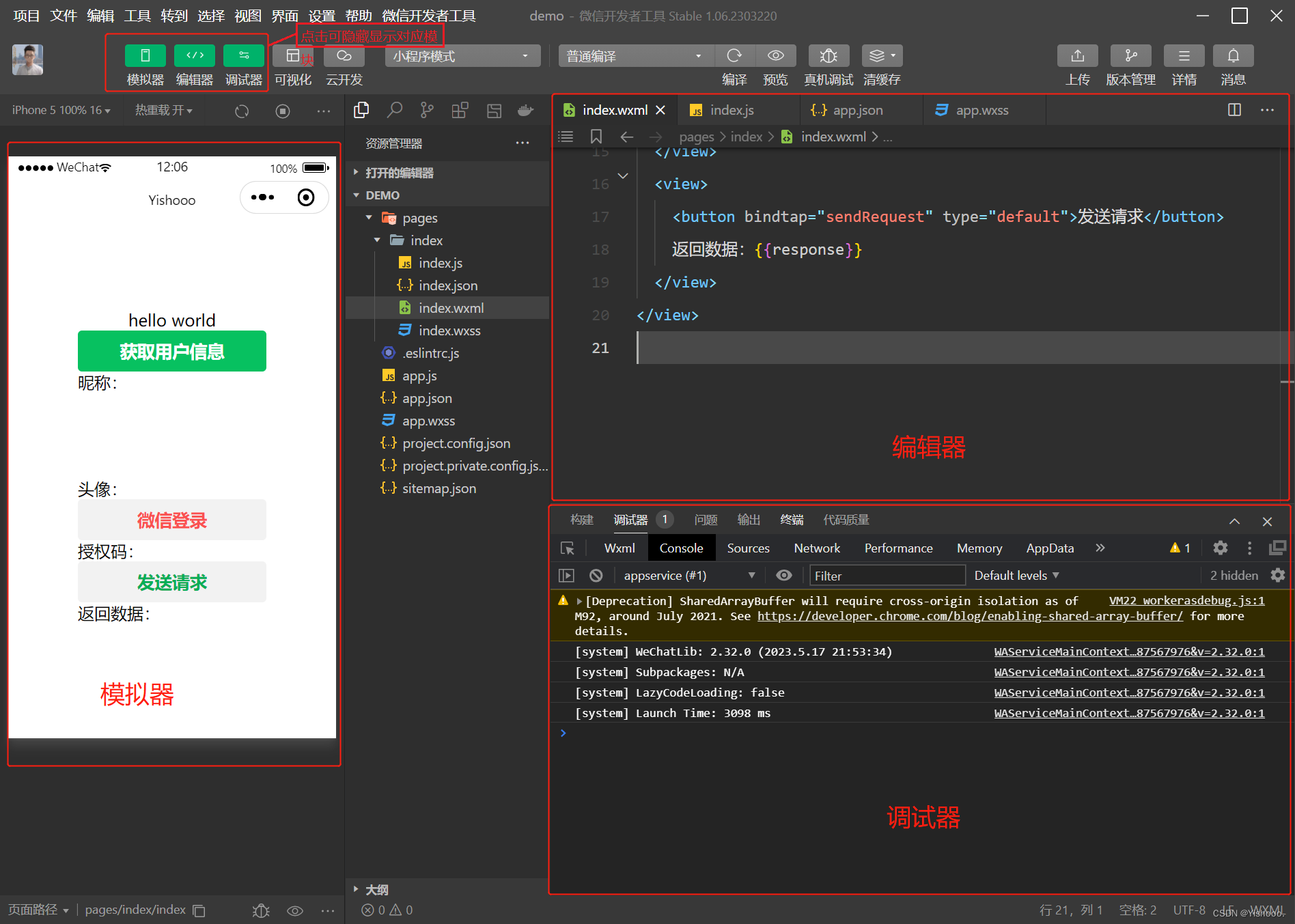Open the simulator capsule three-dots menu
The width and height of the screenshot is (1295, 924).
pyautogui.click(x=263, y=197)
